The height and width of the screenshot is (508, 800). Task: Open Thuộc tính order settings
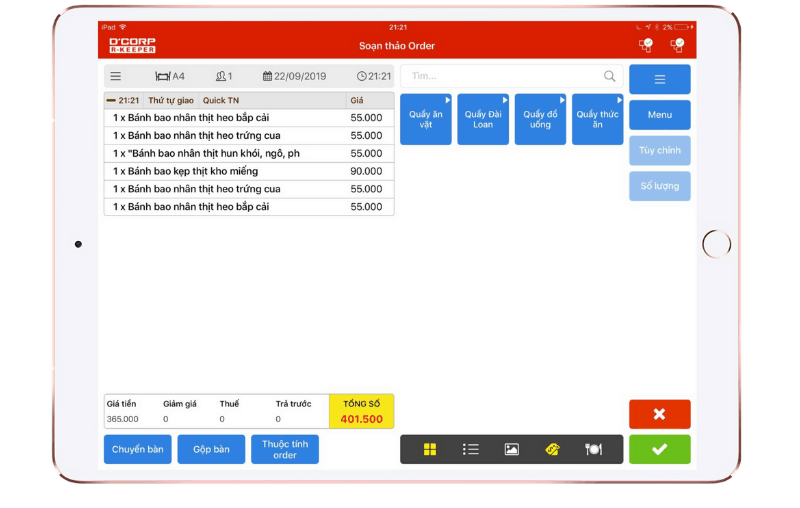tap(285, 449)
